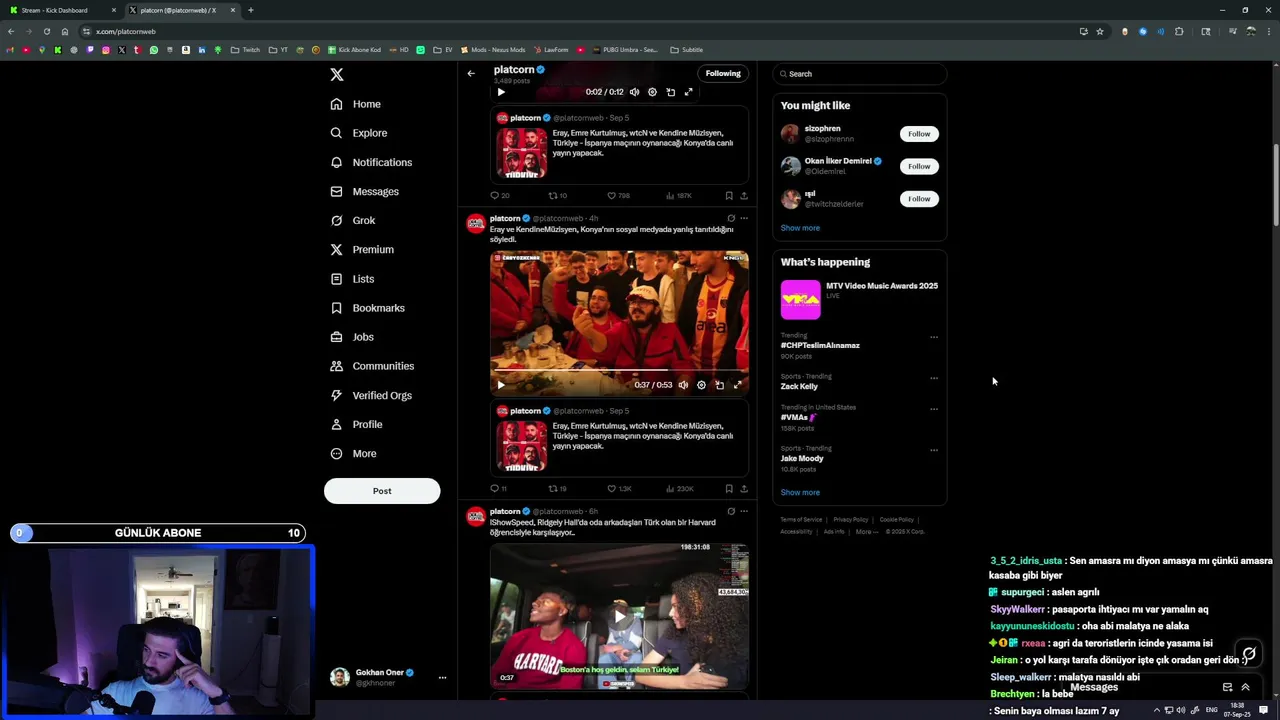Viewport: 1280px width, 720px height.
Task: Open Gokhan Oner account options menu
Action: pos(442,677)
